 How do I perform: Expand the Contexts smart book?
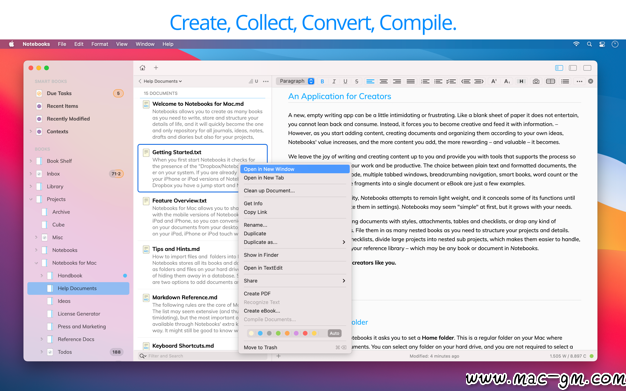pos(31,131)
